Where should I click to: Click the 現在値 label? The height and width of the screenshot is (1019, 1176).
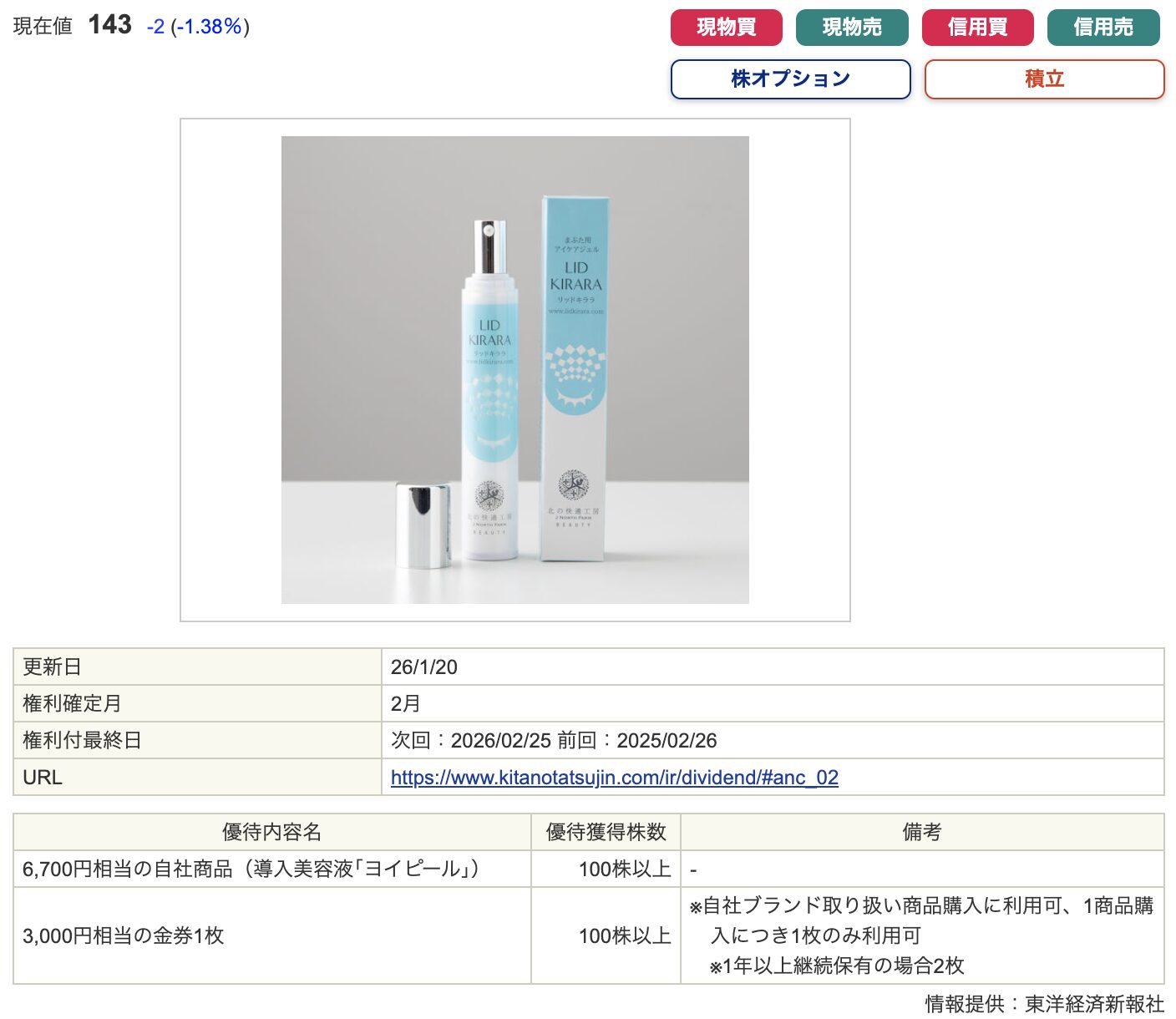43,27
